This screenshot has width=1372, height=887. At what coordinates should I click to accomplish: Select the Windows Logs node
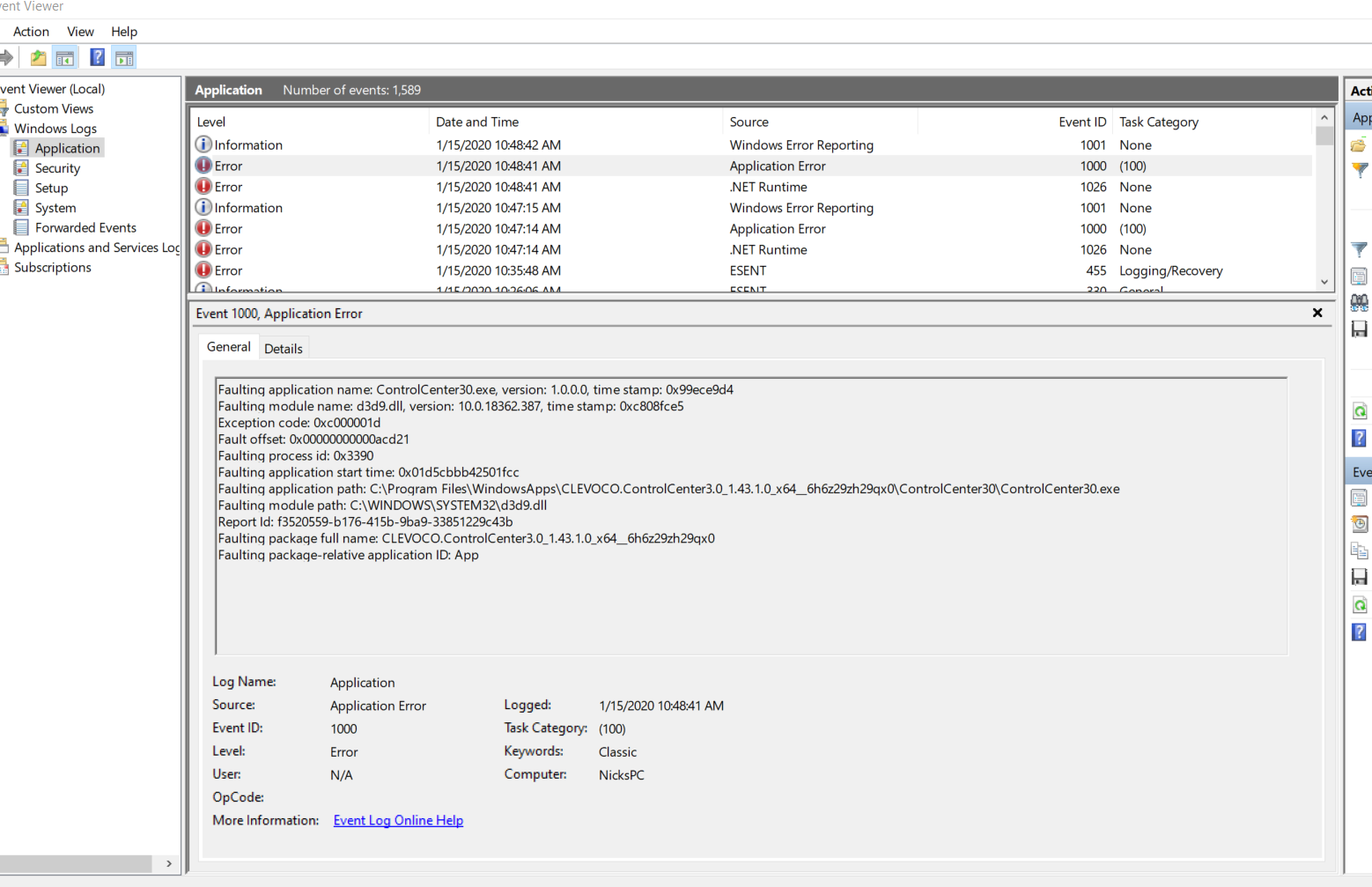tap(55, 129)
